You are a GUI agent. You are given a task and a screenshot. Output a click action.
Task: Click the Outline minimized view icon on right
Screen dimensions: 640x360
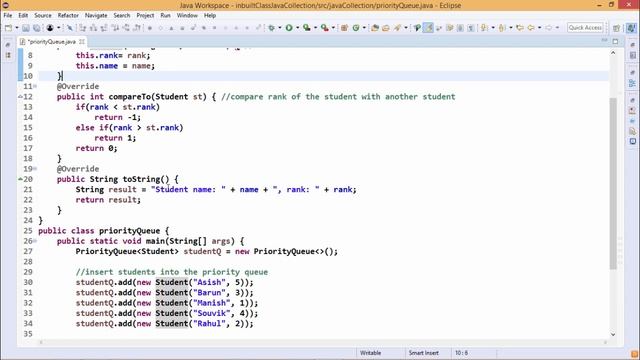(632, 83)
